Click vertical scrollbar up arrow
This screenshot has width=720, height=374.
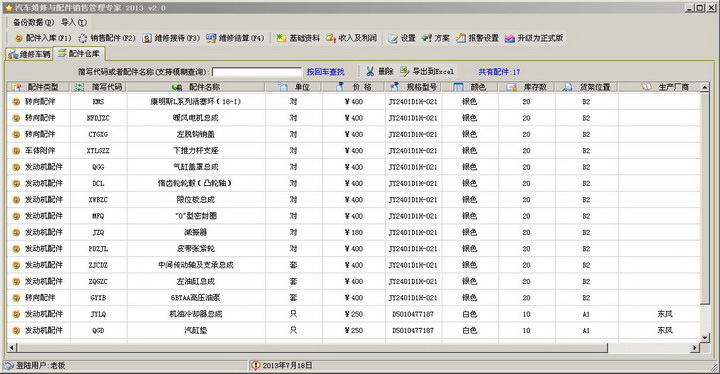coord(705,87)
